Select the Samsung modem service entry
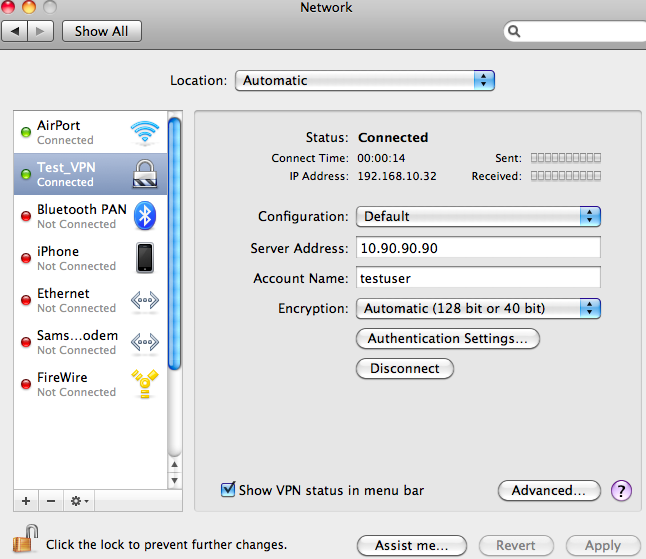This screenshot has width=646, height=559. pos(77,342)
